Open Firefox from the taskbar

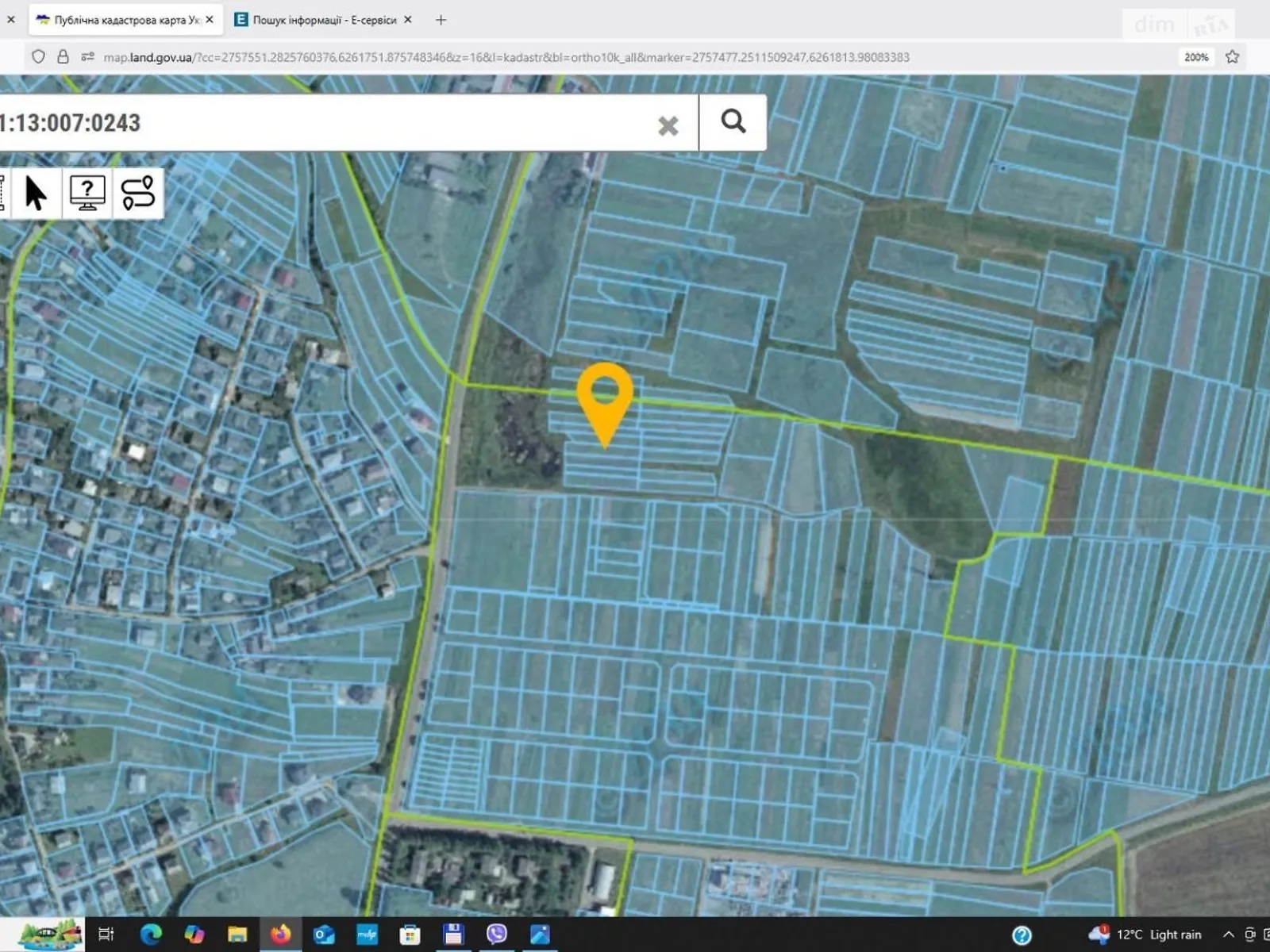280,935
